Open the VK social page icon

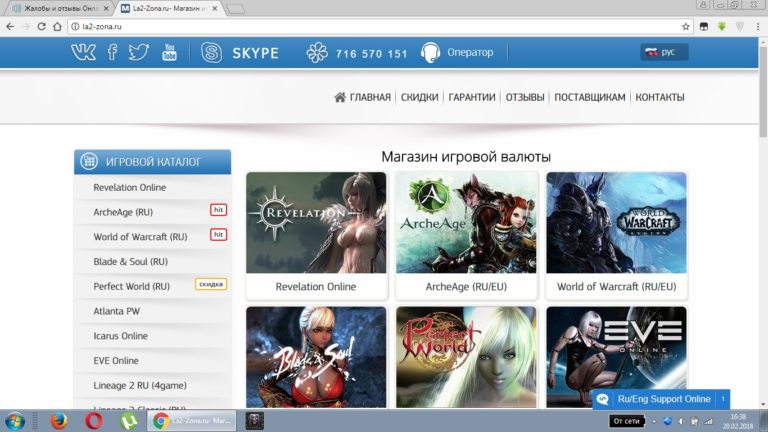(83, 52)
